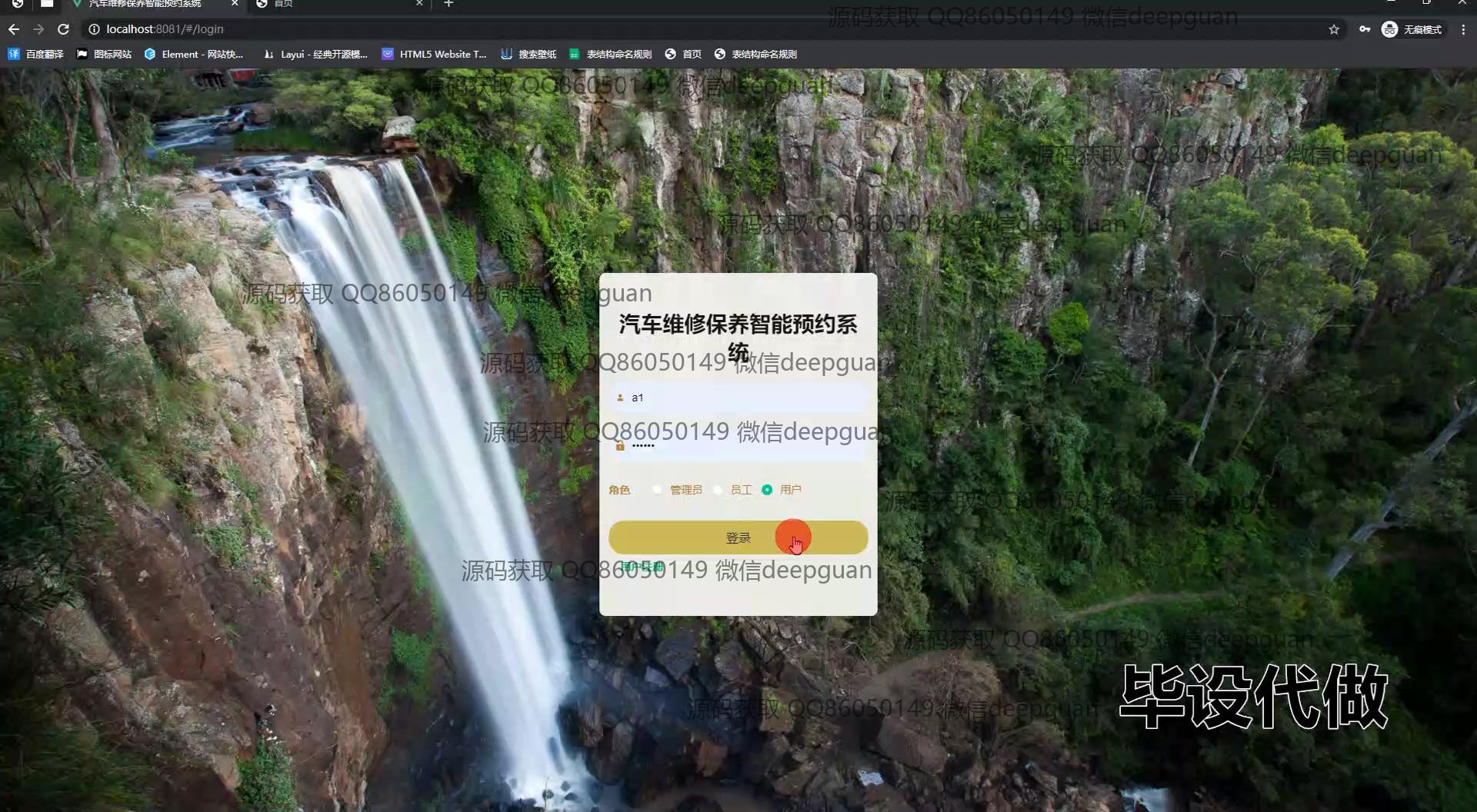Click the reload page icon

click(x=64, y=29)
